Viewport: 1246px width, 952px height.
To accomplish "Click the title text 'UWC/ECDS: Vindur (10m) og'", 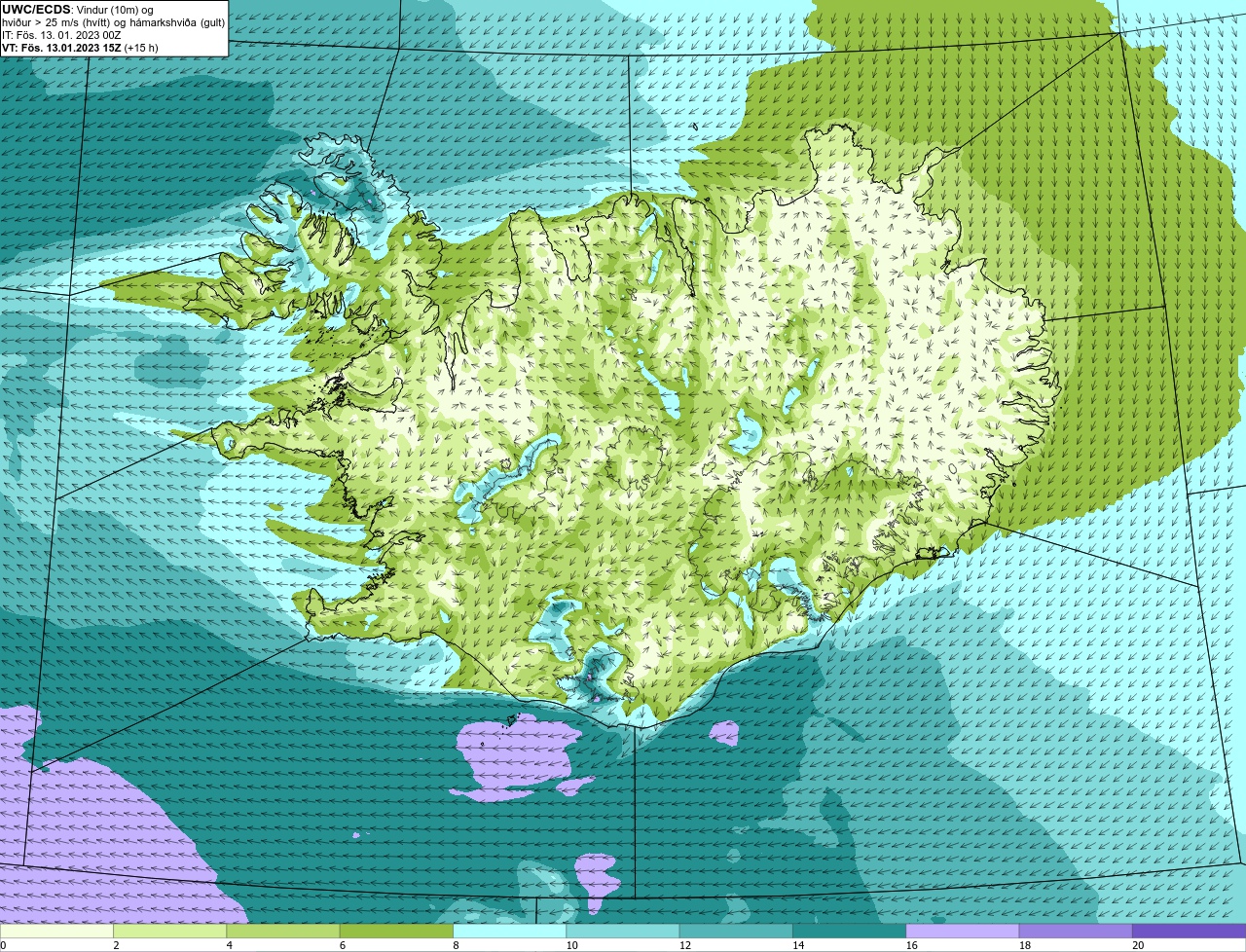I will click(78, 10).
